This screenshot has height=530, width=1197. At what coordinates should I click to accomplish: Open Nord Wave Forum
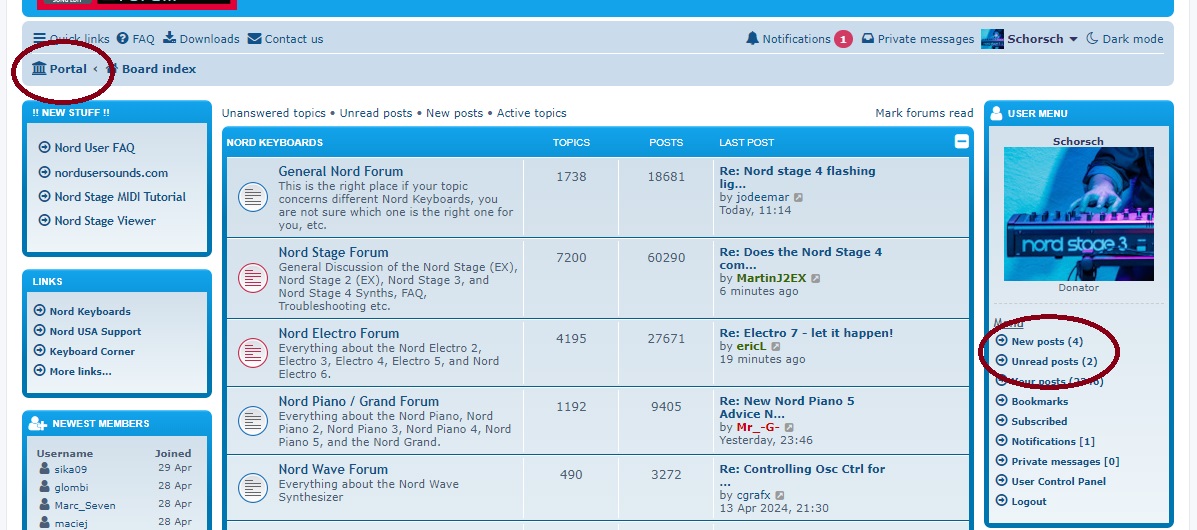click(333, 469)
